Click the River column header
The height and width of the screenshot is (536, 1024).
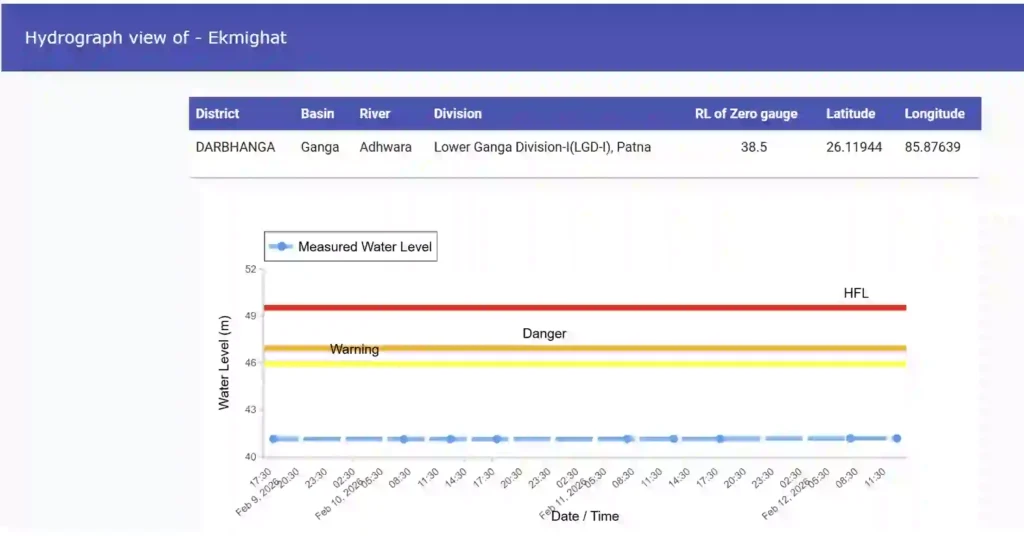tap(375, 114)
